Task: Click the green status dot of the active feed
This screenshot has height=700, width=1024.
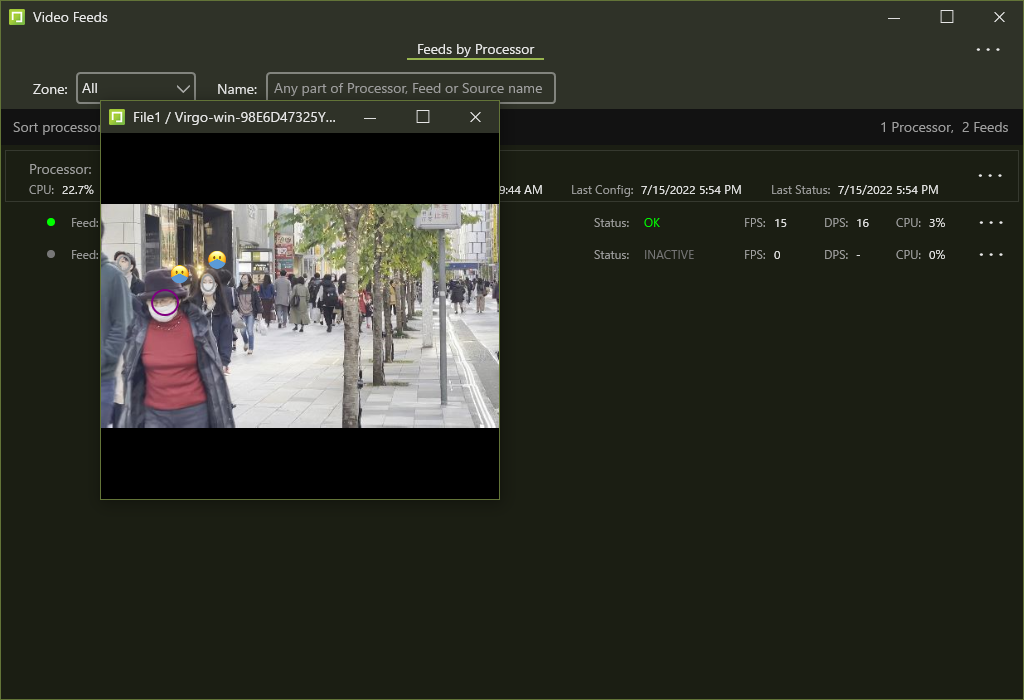Action: pos(51,222)
